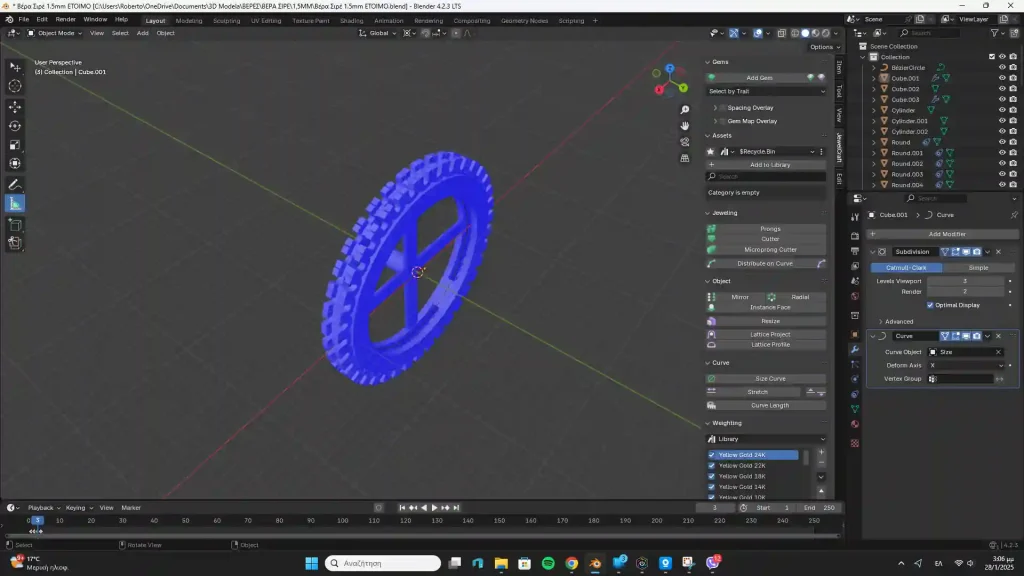The height and width of the screenshot is (576, 1024).
Task: Toggle visibility eye for Cylinder.001
Action: click(1002, 121)
